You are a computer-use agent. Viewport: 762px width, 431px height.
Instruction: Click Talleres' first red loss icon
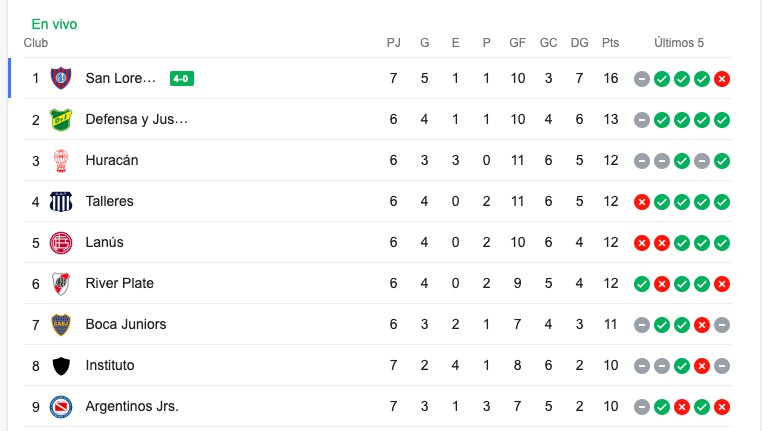coord(642,202)
